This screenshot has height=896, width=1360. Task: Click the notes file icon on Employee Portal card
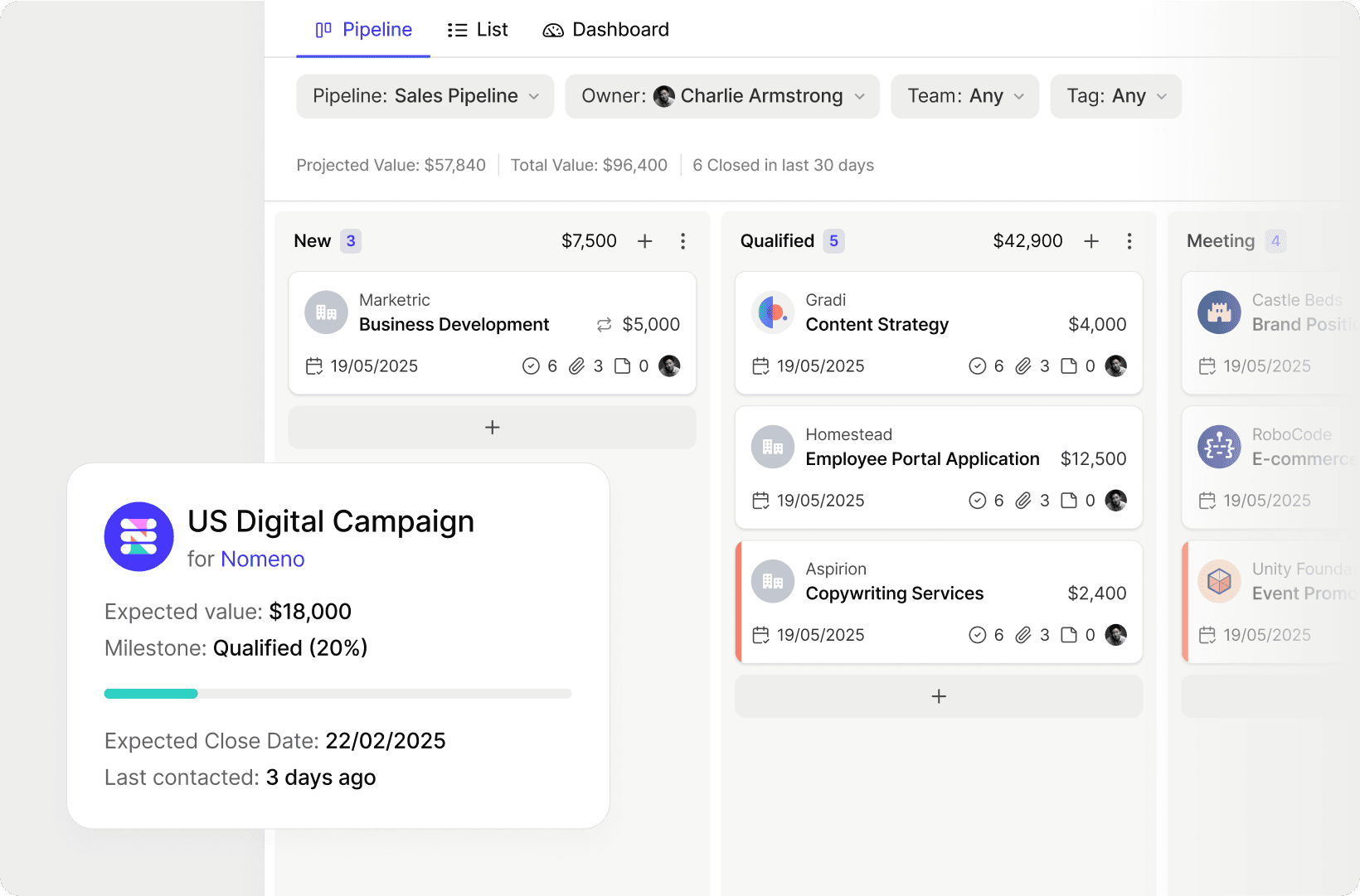tap(1069, 501)
